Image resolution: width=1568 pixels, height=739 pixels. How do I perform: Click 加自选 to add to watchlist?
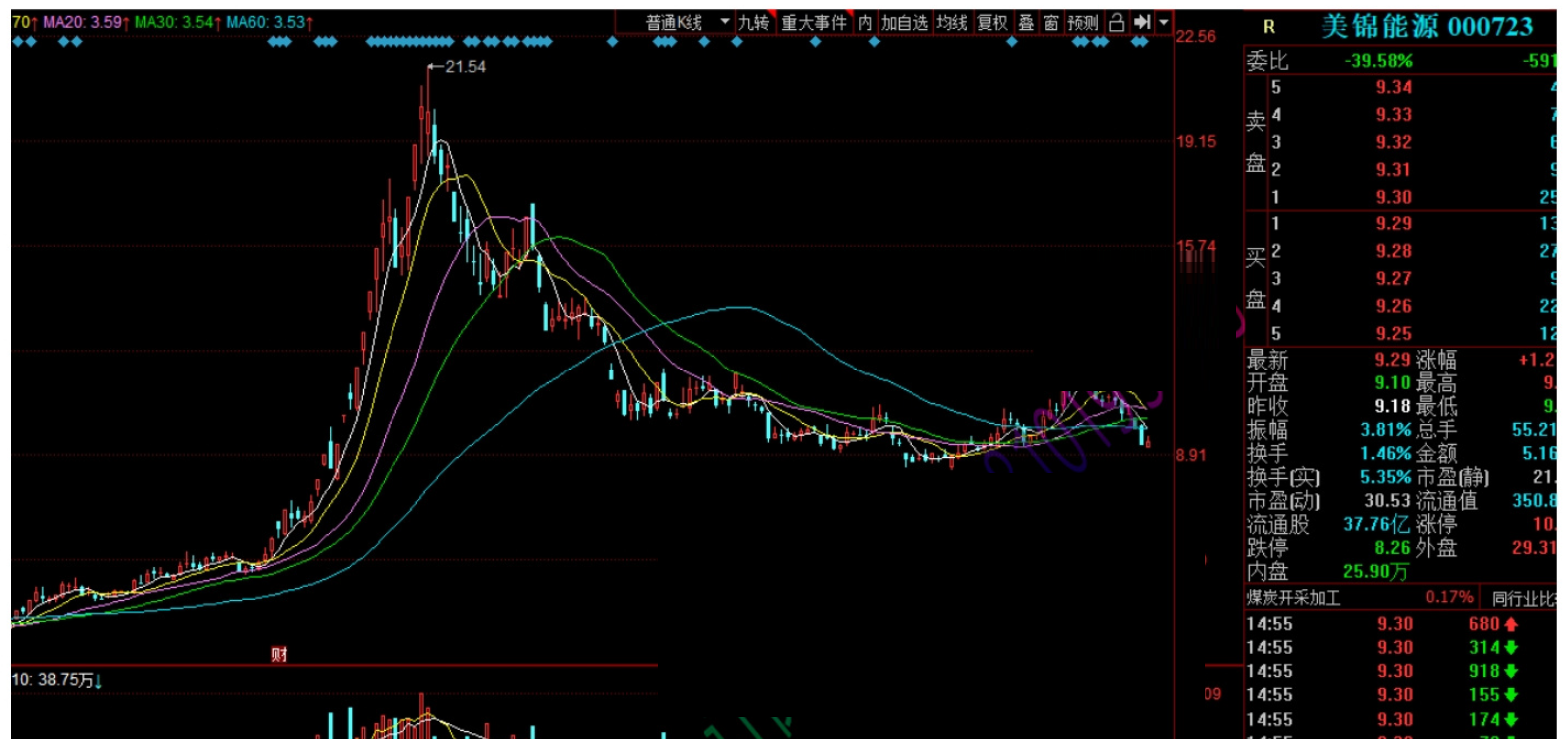coord(904,22)
